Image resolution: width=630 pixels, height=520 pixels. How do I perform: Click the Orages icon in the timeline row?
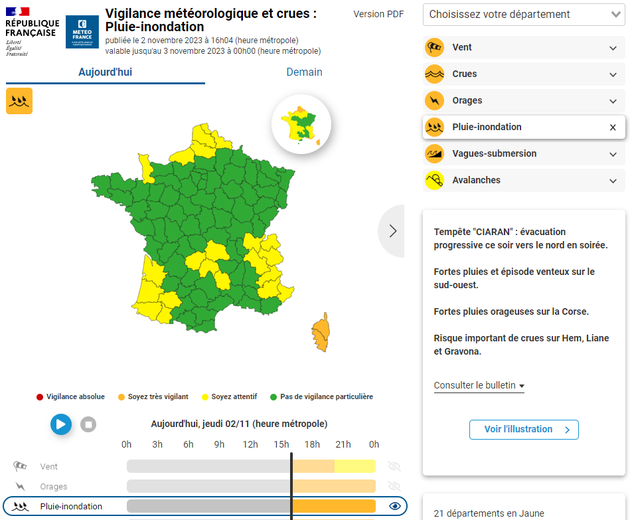click(20, 486)
